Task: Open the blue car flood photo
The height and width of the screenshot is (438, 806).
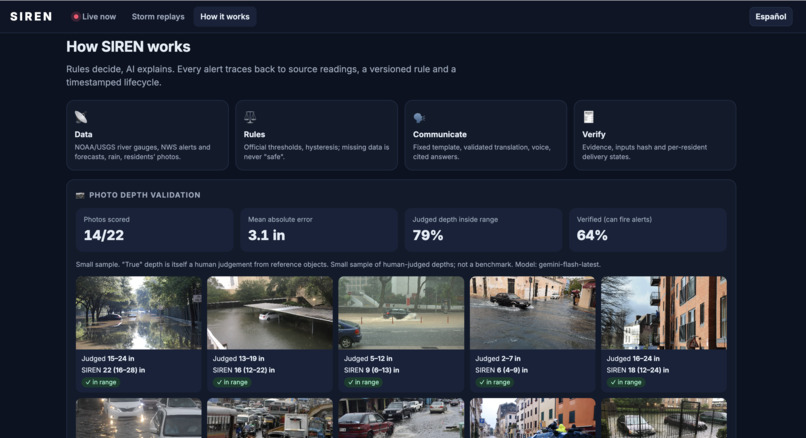Action: coord(401,313)
